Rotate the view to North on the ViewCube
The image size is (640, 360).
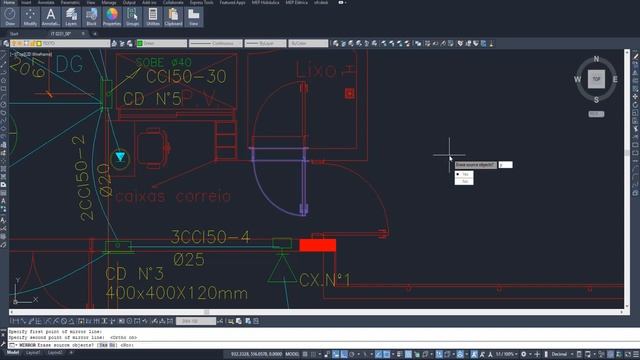click(596, 59)
